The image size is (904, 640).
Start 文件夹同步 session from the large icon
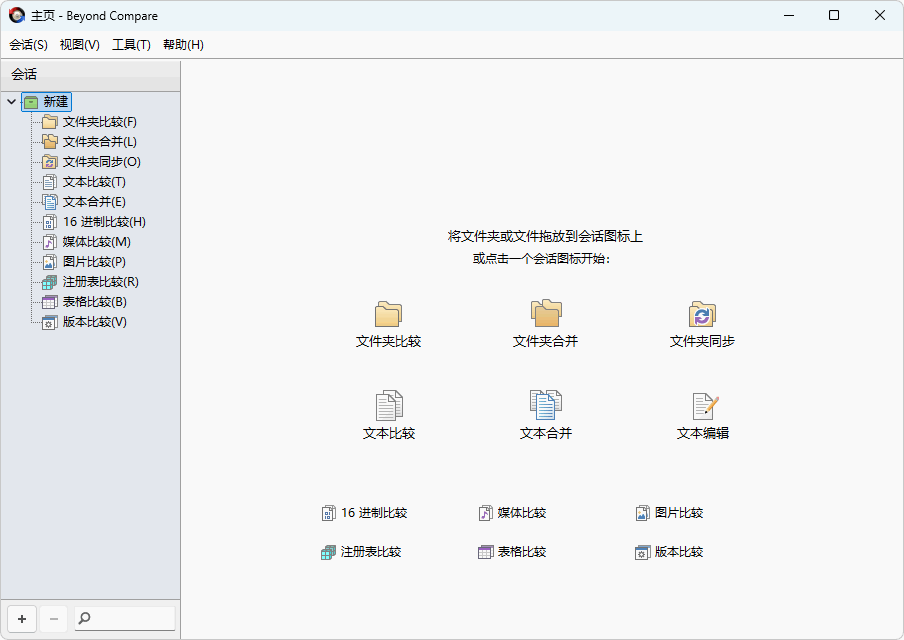pyautogui.click(x=702, y=314)
